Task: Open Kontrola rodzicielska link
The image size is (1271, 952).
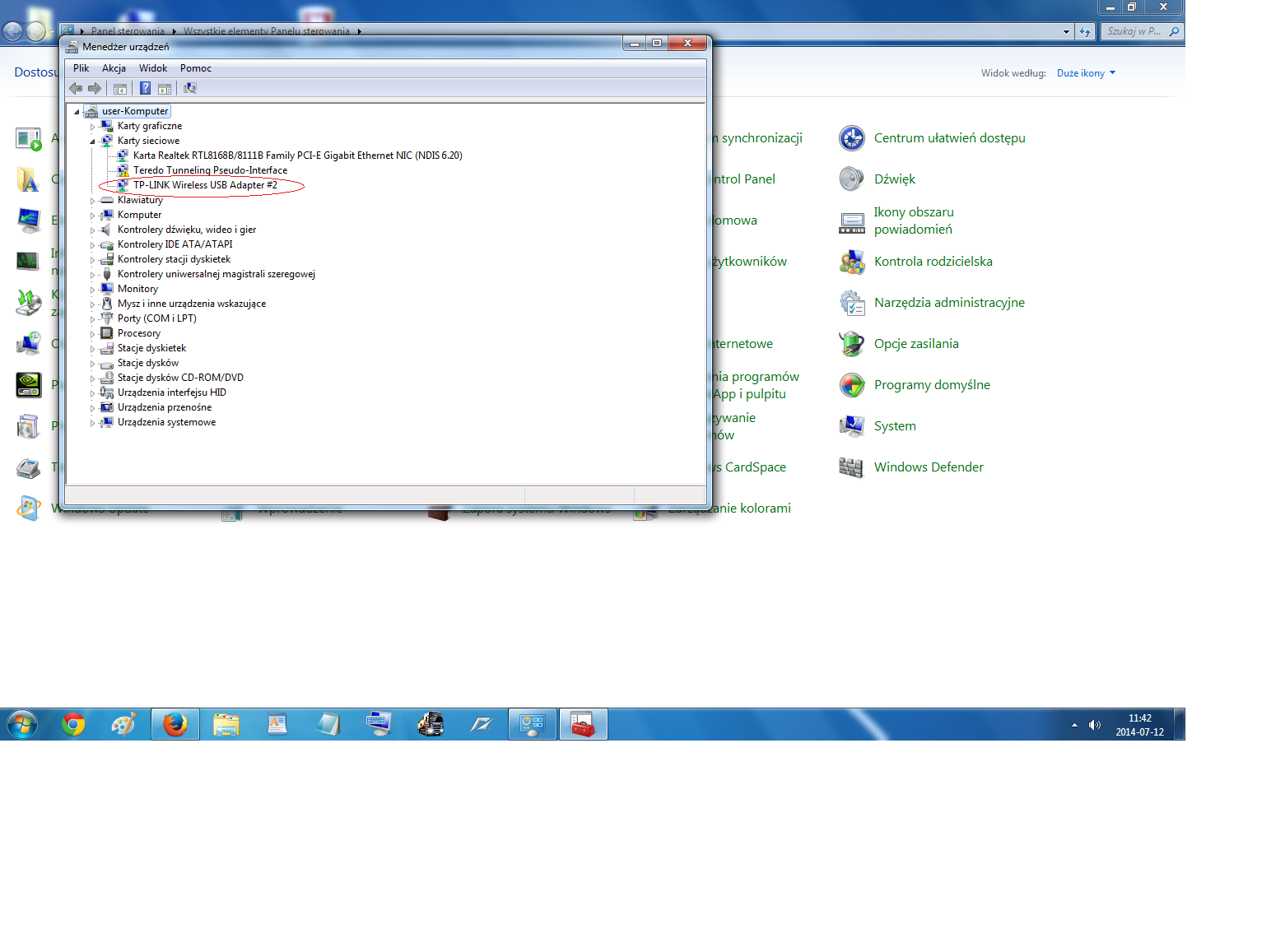Action: pos(933,262)
